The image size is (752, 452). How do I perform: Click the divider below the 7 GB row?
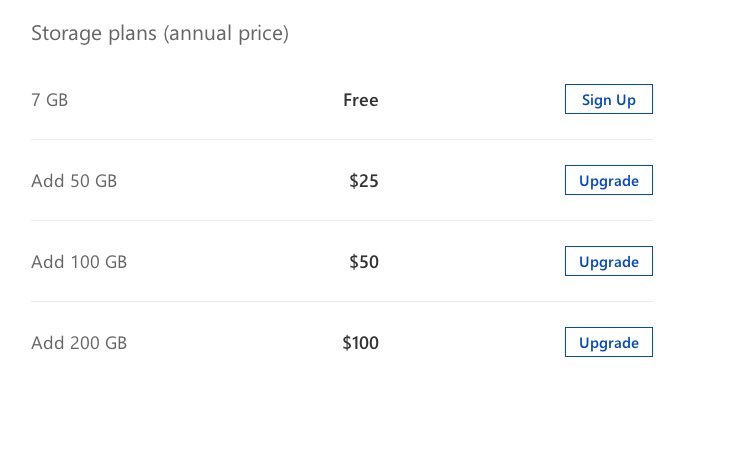pyautogui.click(x=341, y=140)
